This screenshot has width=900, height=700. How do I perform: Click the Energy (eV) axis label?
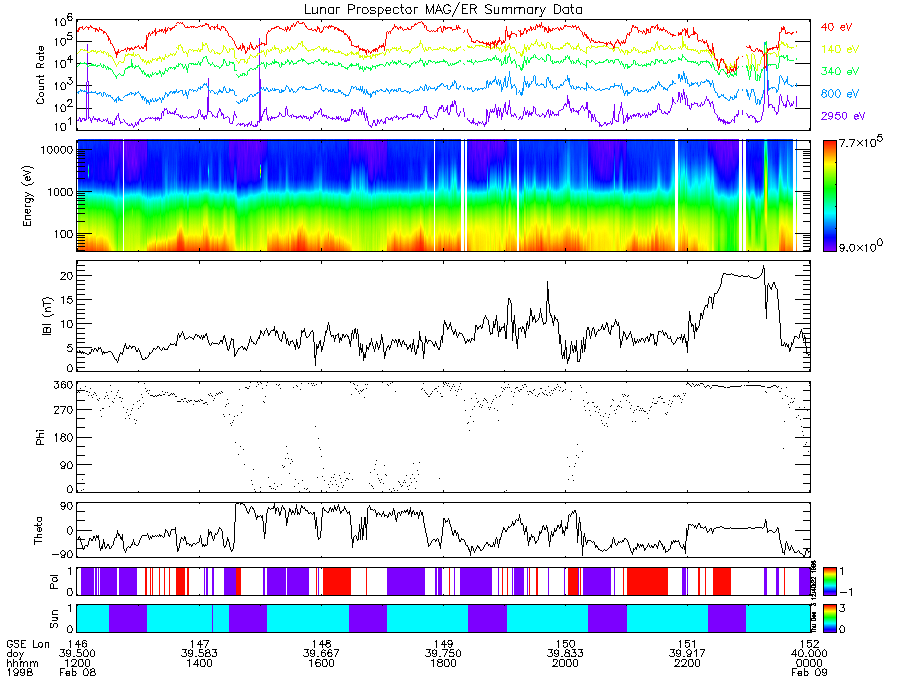(x=28, y=196)
